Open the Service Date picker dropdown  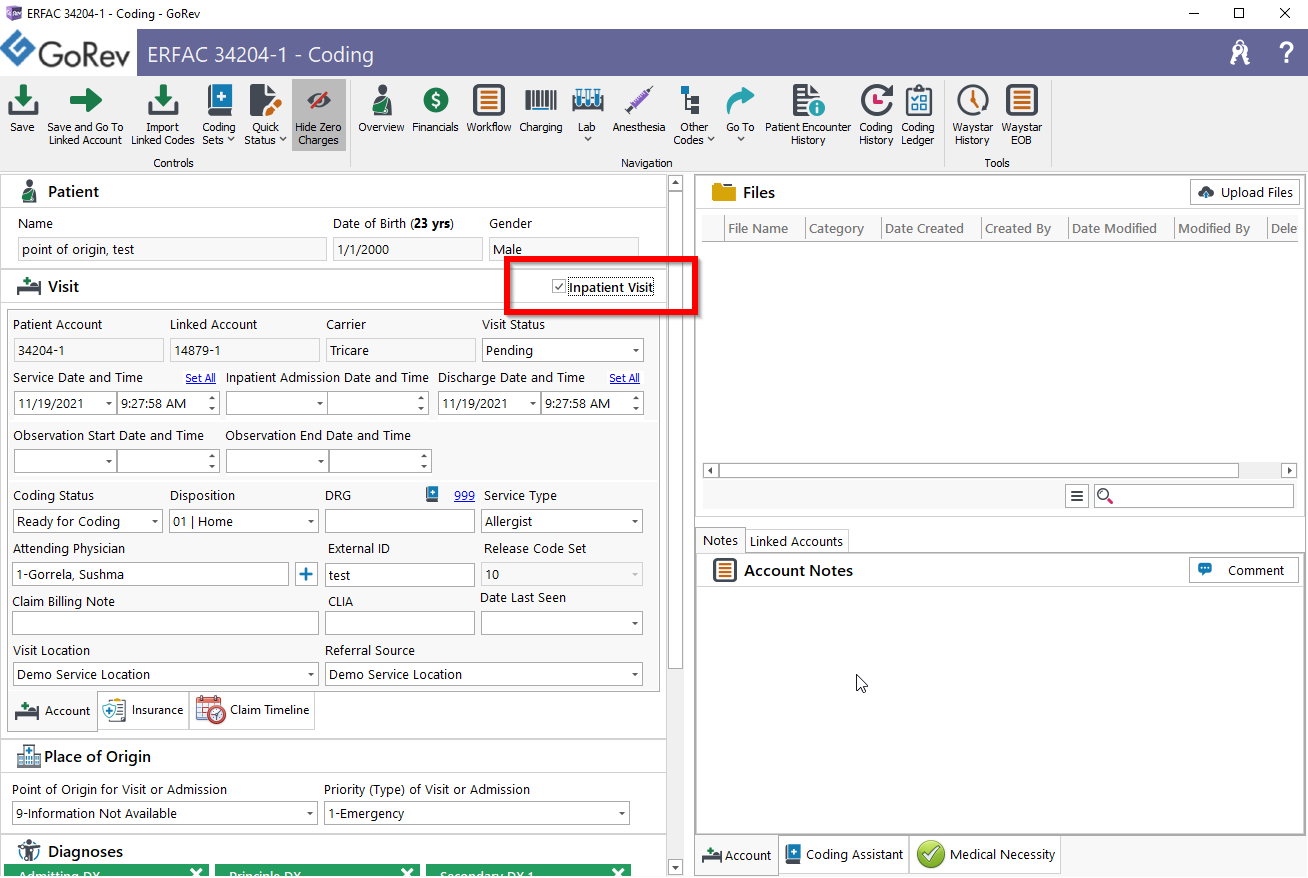(x=108, y=404)
